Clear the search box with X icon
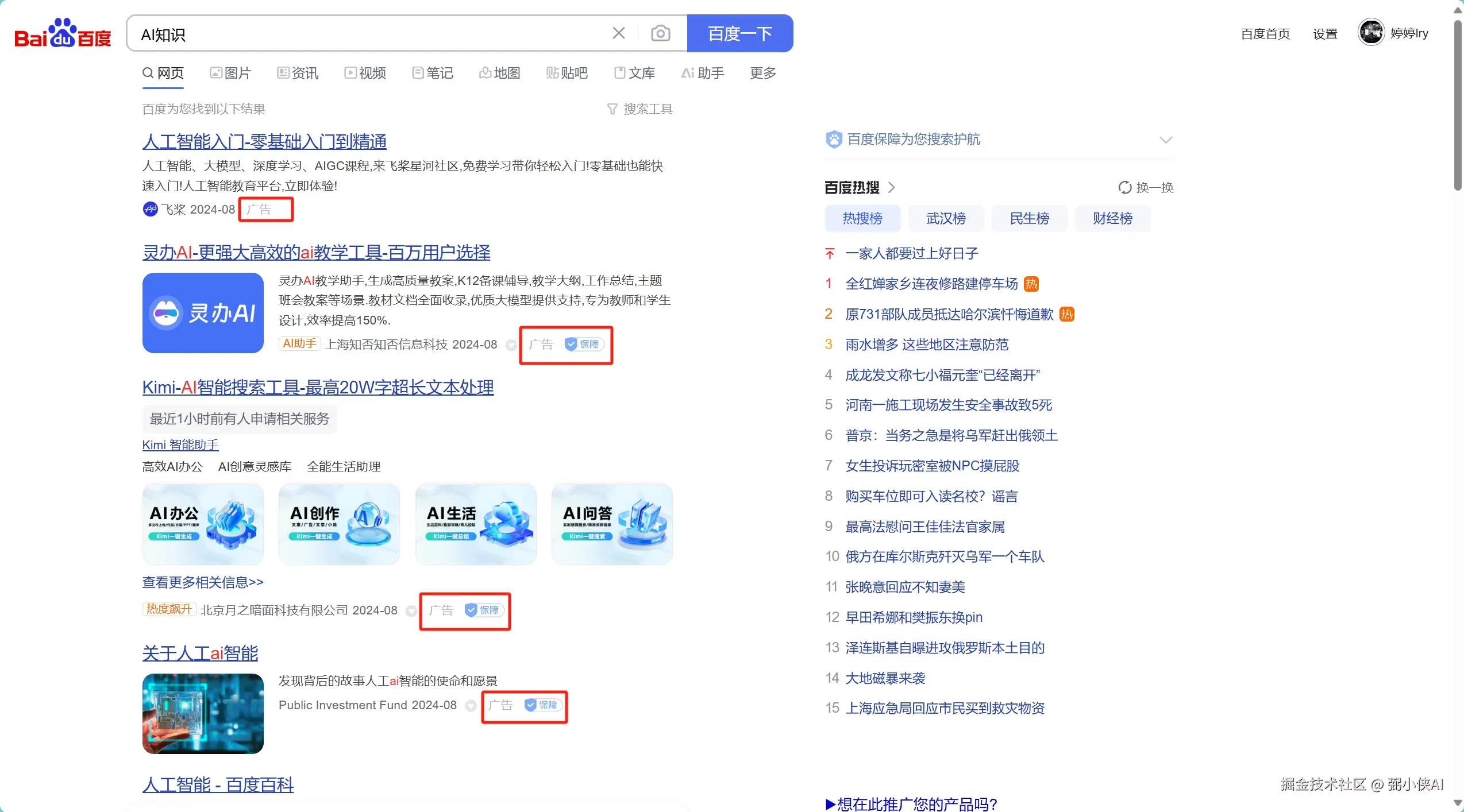1464x812 pixels. (x=618, y=33)
